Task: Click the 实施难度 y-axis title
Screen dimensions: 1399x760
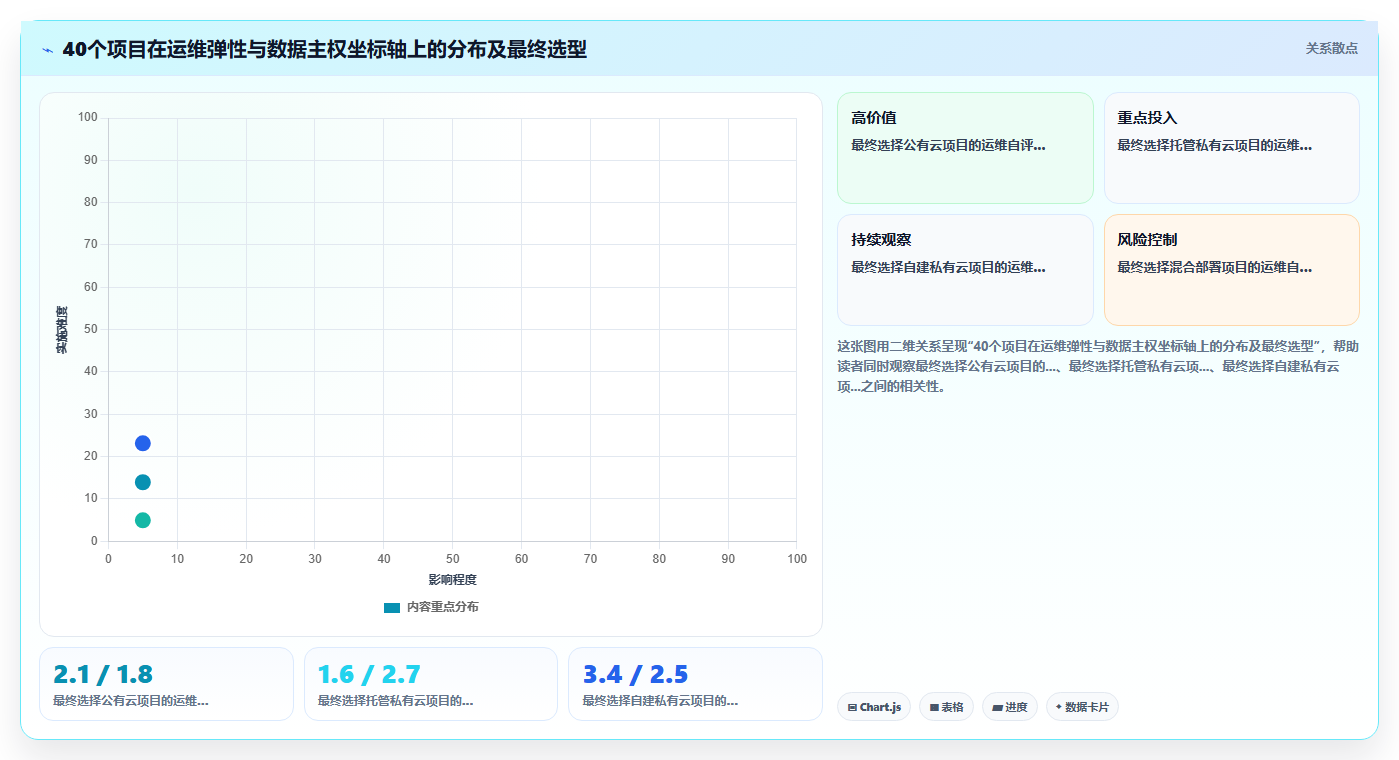Action: (x=62, y=330)
